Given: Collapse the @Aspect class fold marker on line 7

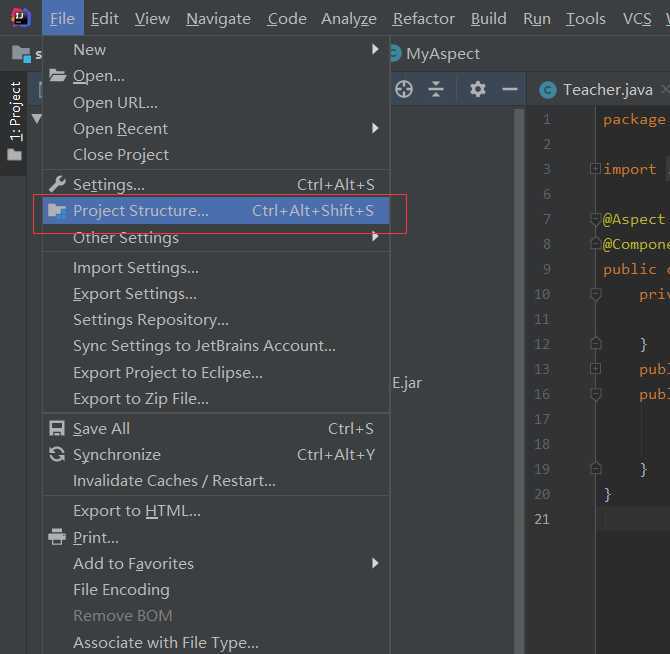Looking at the screenshot, I should 595,219.
